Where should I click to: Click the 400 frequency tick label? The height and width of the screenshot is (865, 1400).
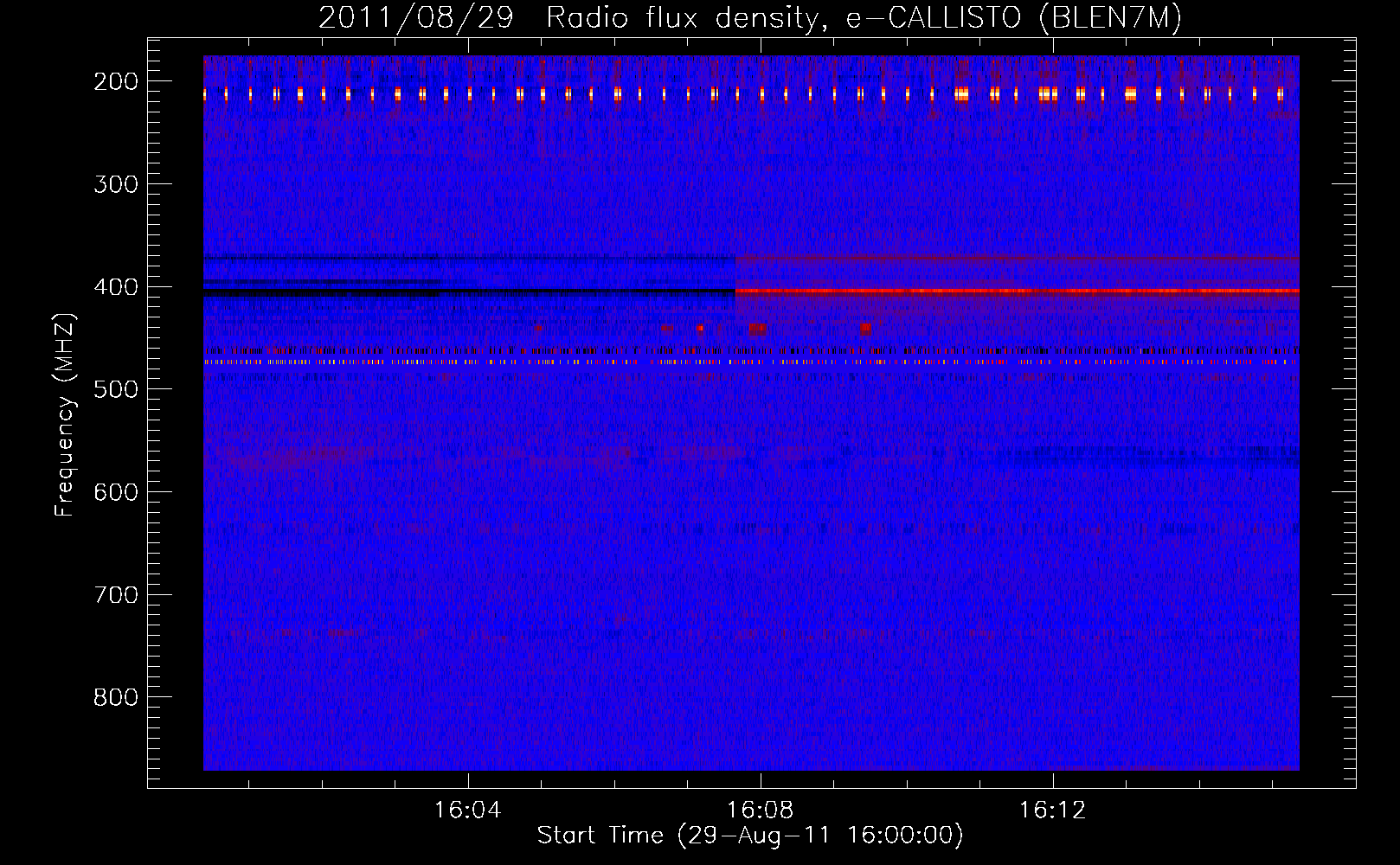[x=116, y=287]
